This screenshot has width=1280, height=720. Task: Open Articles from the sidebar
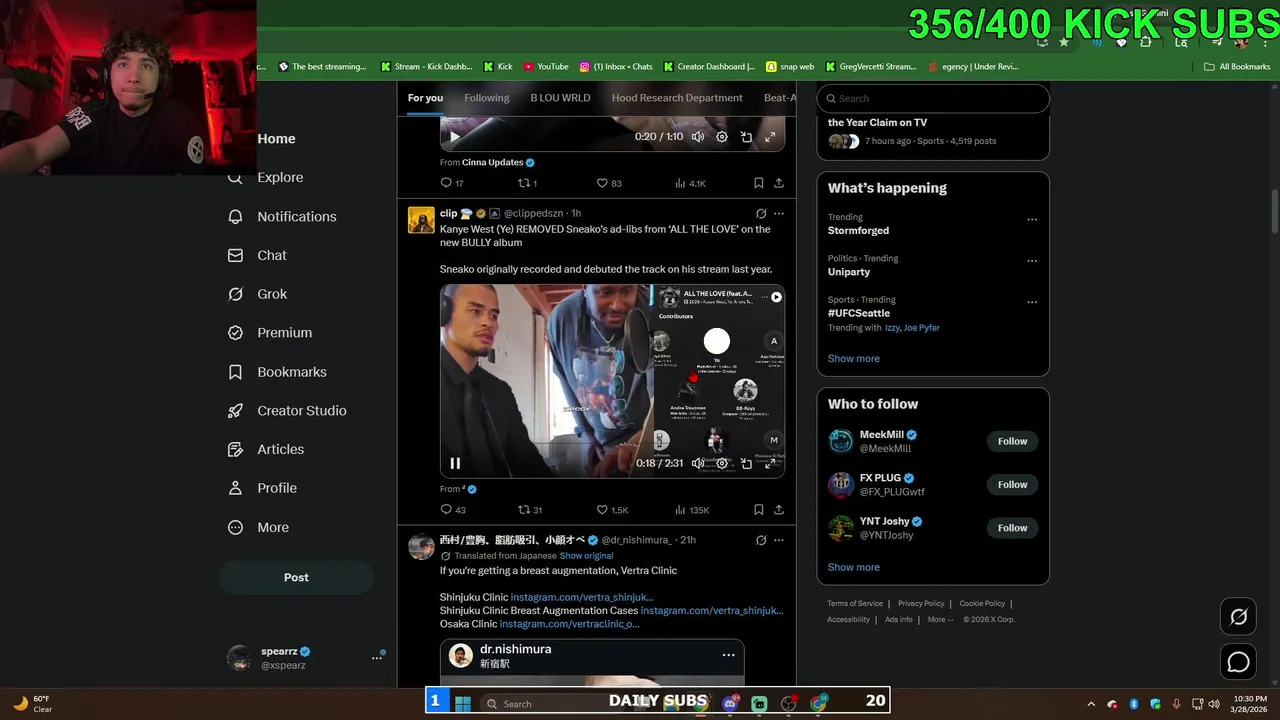pyautogui.click(x=267, y=450)
